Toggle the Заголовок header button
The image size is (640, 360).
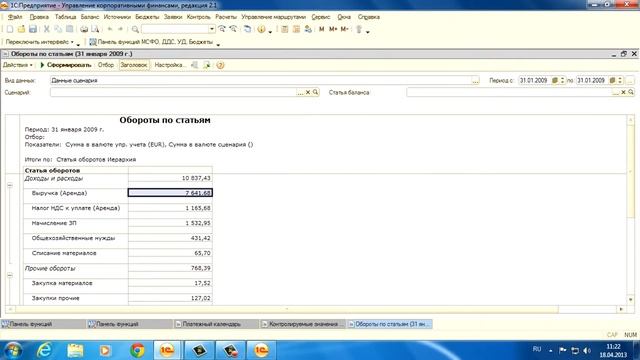pyautogui.click(x=134, y=65)
